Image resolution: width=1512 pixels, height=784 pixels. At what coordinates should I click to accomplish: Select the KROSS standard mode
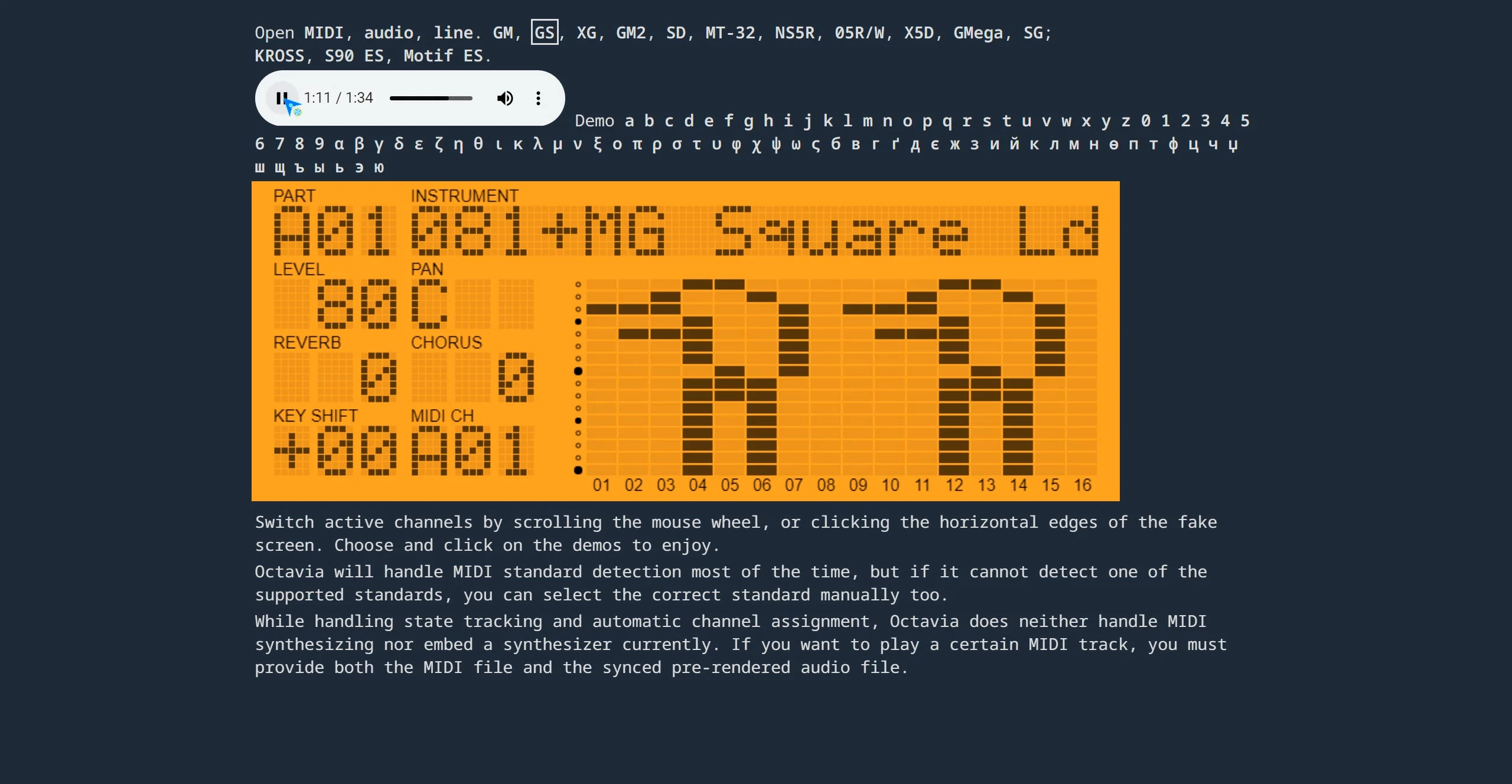click(x=279, y=55)
